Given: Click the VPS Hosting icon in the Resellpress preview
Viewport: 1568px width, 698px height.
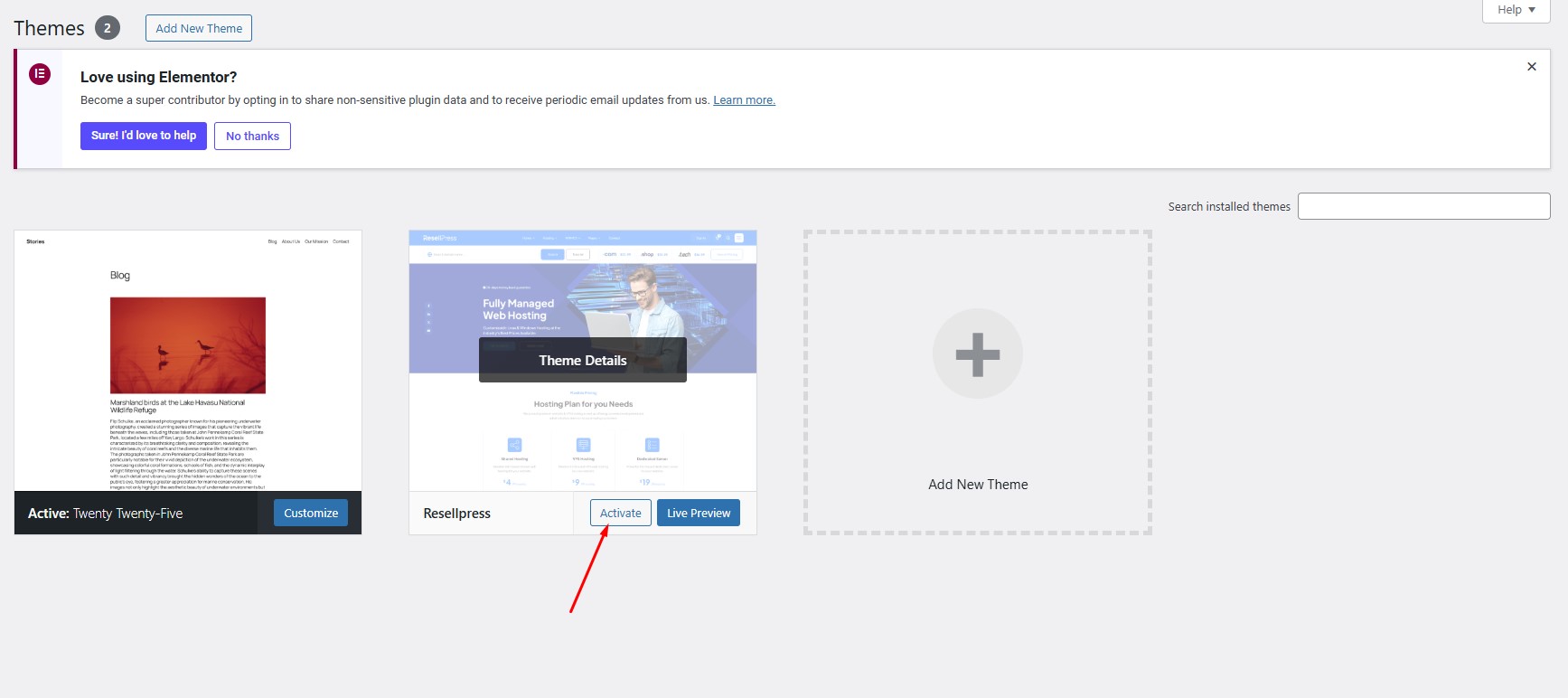Looking at the screenshot, I should pyautogui.click(x=583, y=445).
